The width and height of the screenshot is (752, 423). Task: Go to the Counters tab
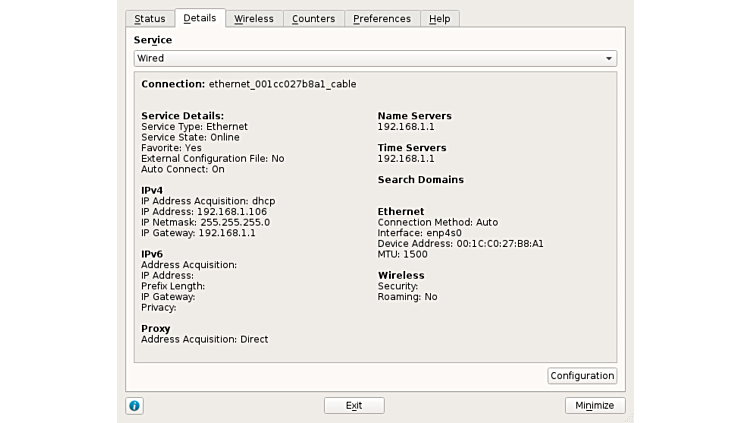point(313,19)
